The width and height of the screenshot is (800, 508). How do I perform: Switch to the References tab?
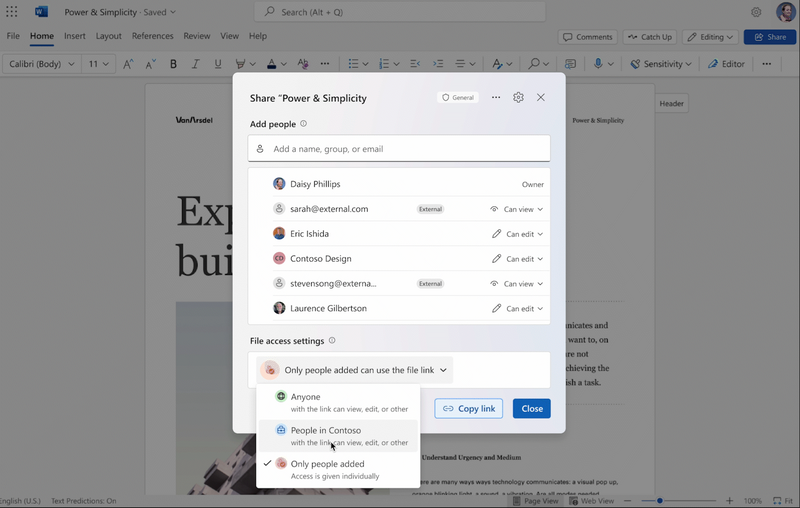(153, 36)
